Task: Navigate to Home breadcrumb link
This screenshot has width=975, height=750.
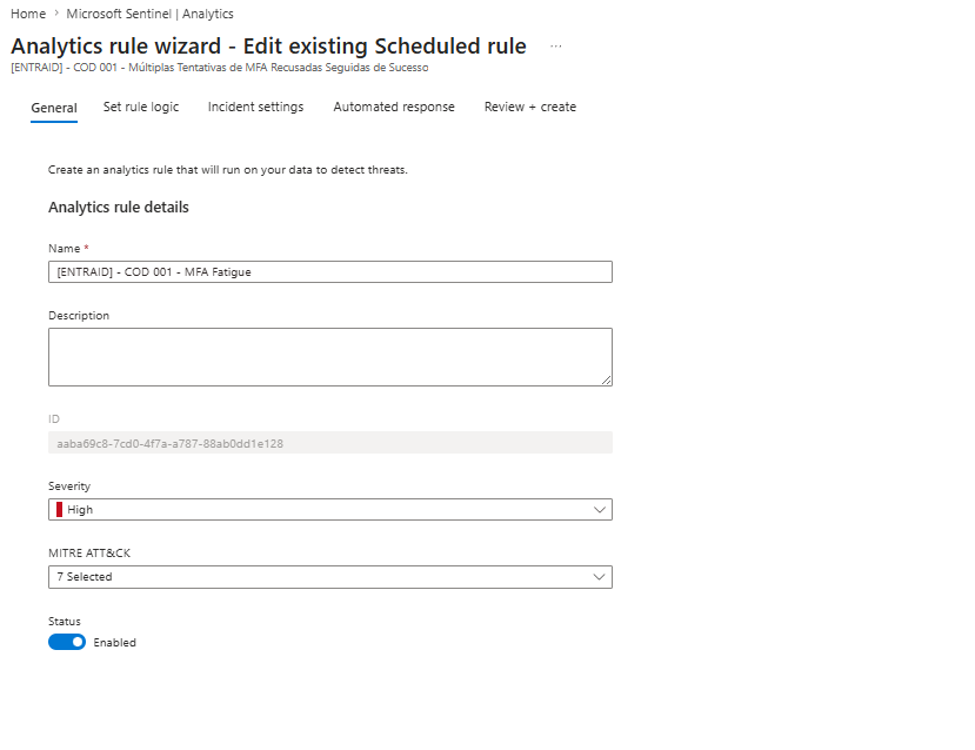Action: click(x=28, y=14)
